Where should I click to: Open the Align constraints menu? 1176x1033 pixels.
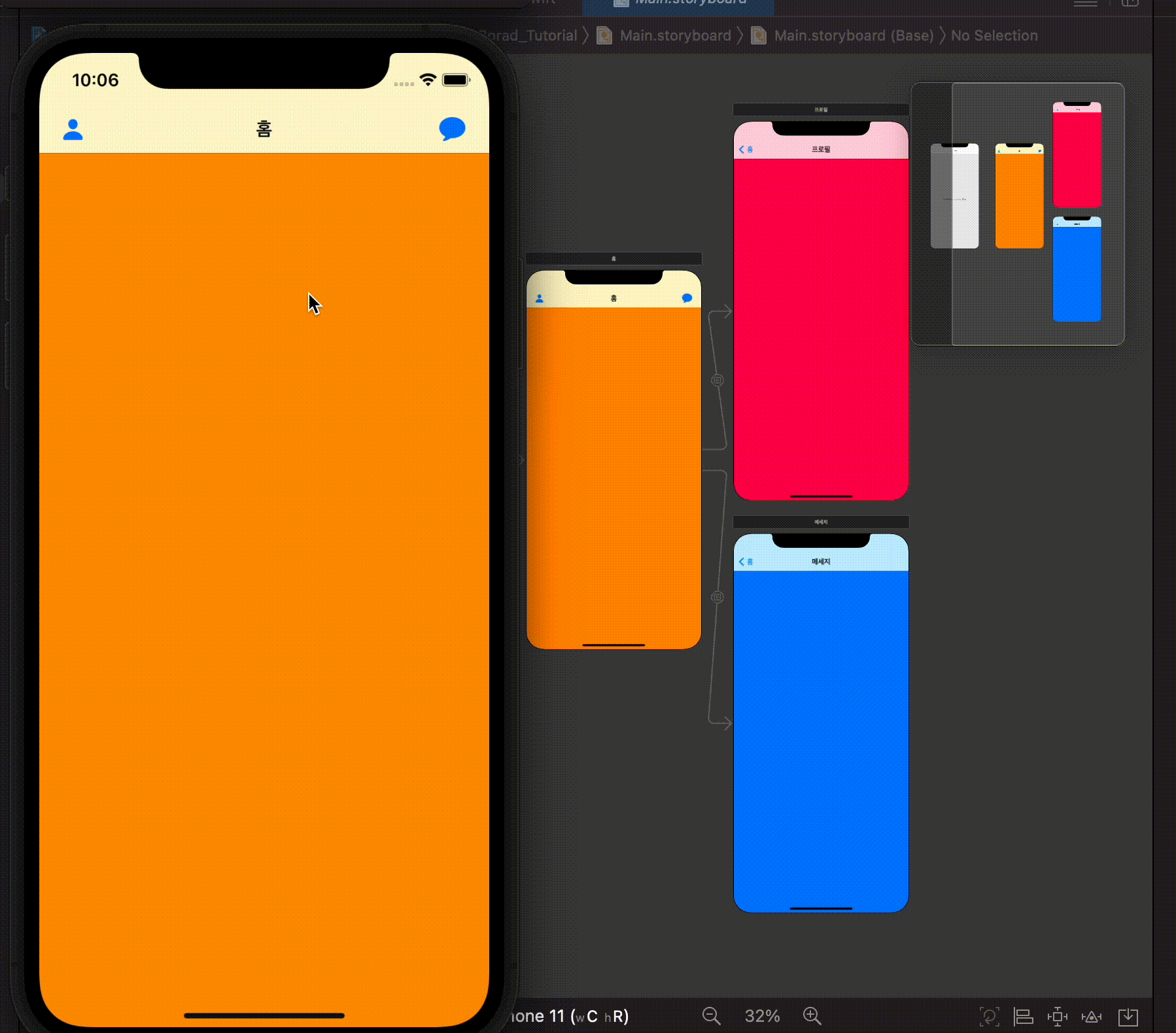[x=1023, y=1017]
